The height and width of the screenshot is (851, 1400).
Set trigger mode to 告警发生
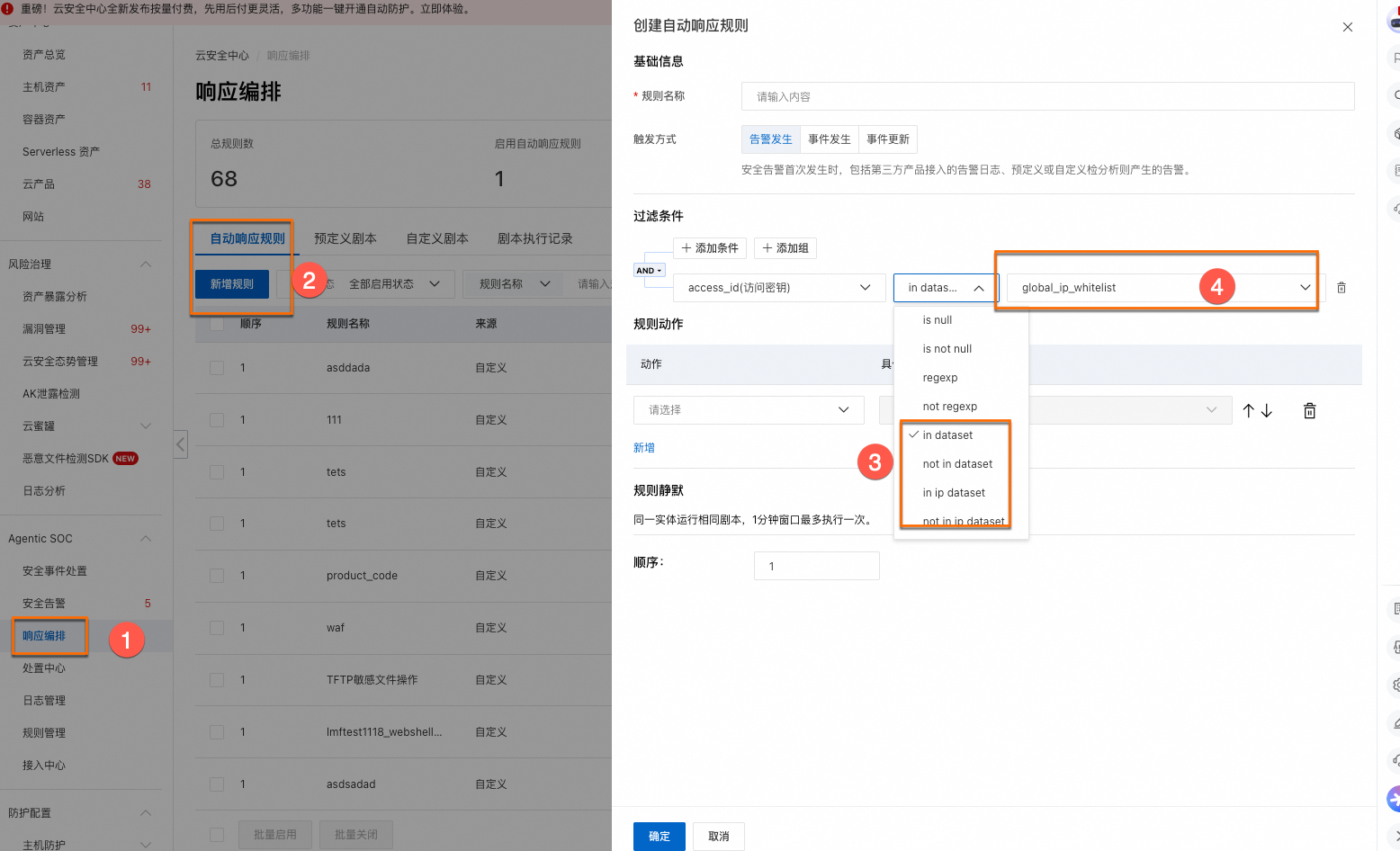(x=771, y=139)
